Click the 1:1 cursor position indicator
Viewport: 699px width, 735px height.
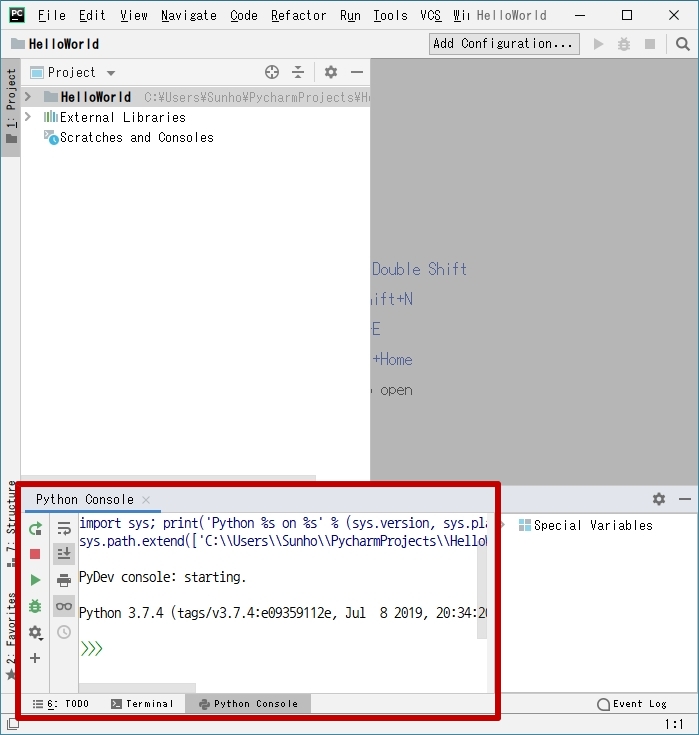[x=674, y=724]
